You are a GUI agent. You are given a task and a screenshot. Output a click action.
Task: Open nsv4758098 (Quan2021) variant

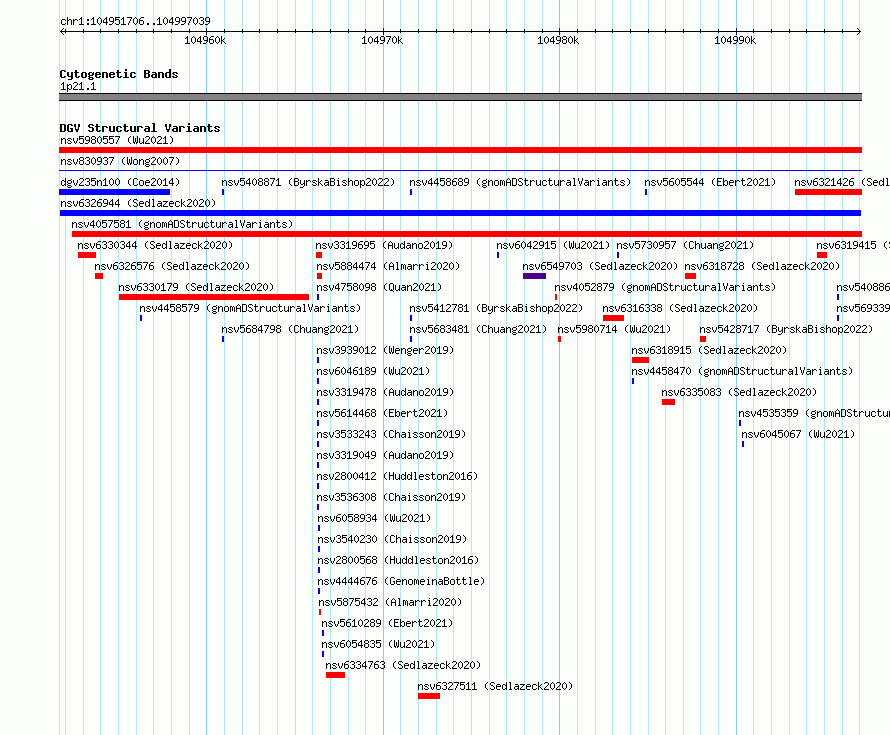379,287
